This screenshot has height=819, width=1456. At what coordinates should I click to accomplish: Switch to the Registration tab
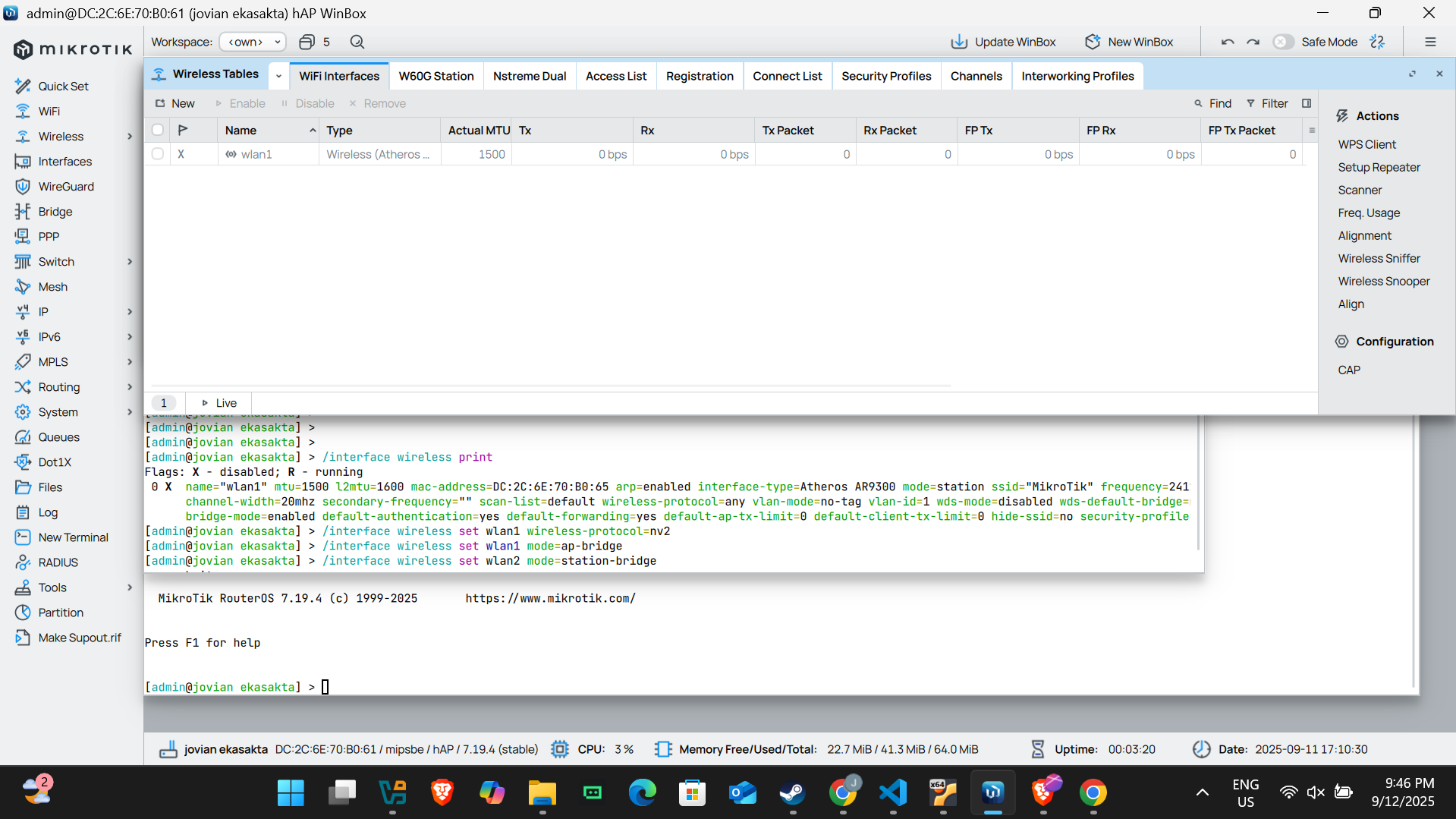point(699,76)
